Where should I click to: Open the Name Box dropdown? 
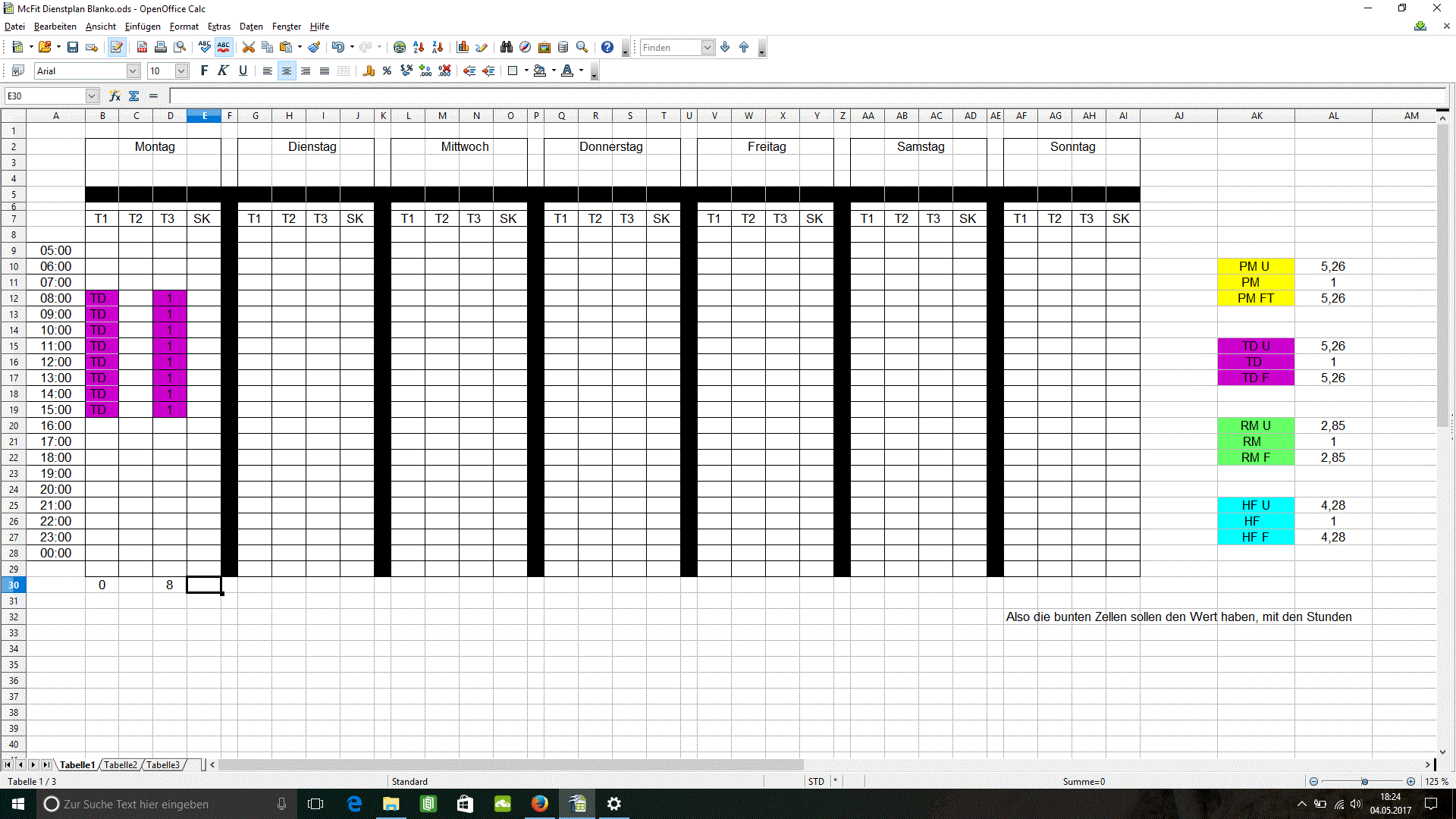tap(91, 96)
